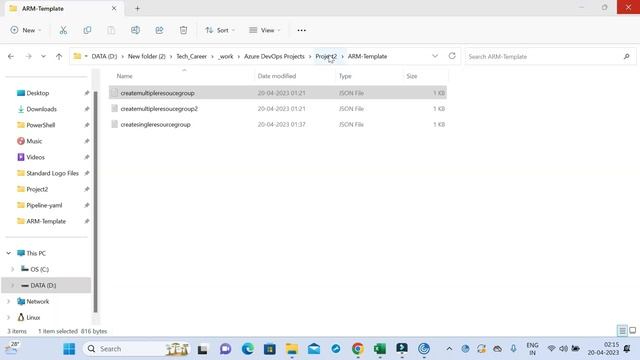Add a new File Explorer tab
The image size is (640, 360).
137,8
